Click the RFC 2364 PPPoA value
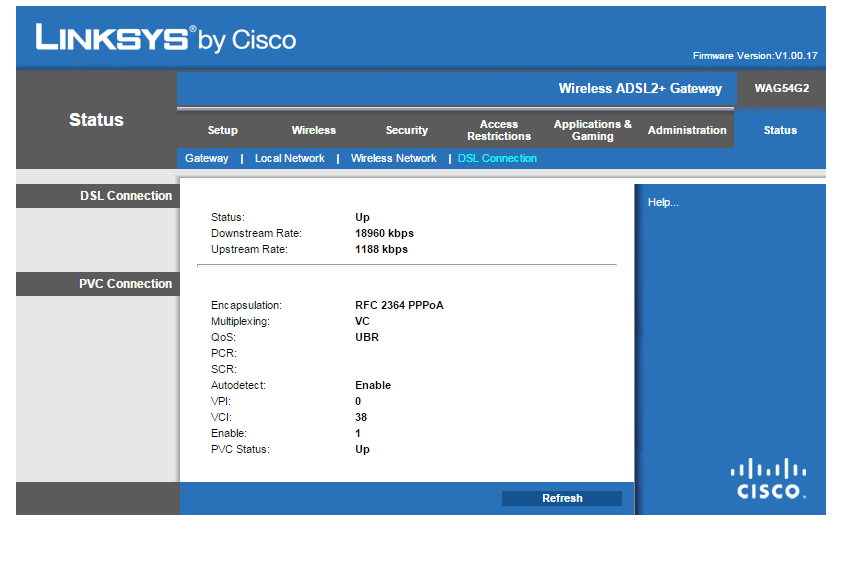Screen dimensions: 868x562 [399, 306]
